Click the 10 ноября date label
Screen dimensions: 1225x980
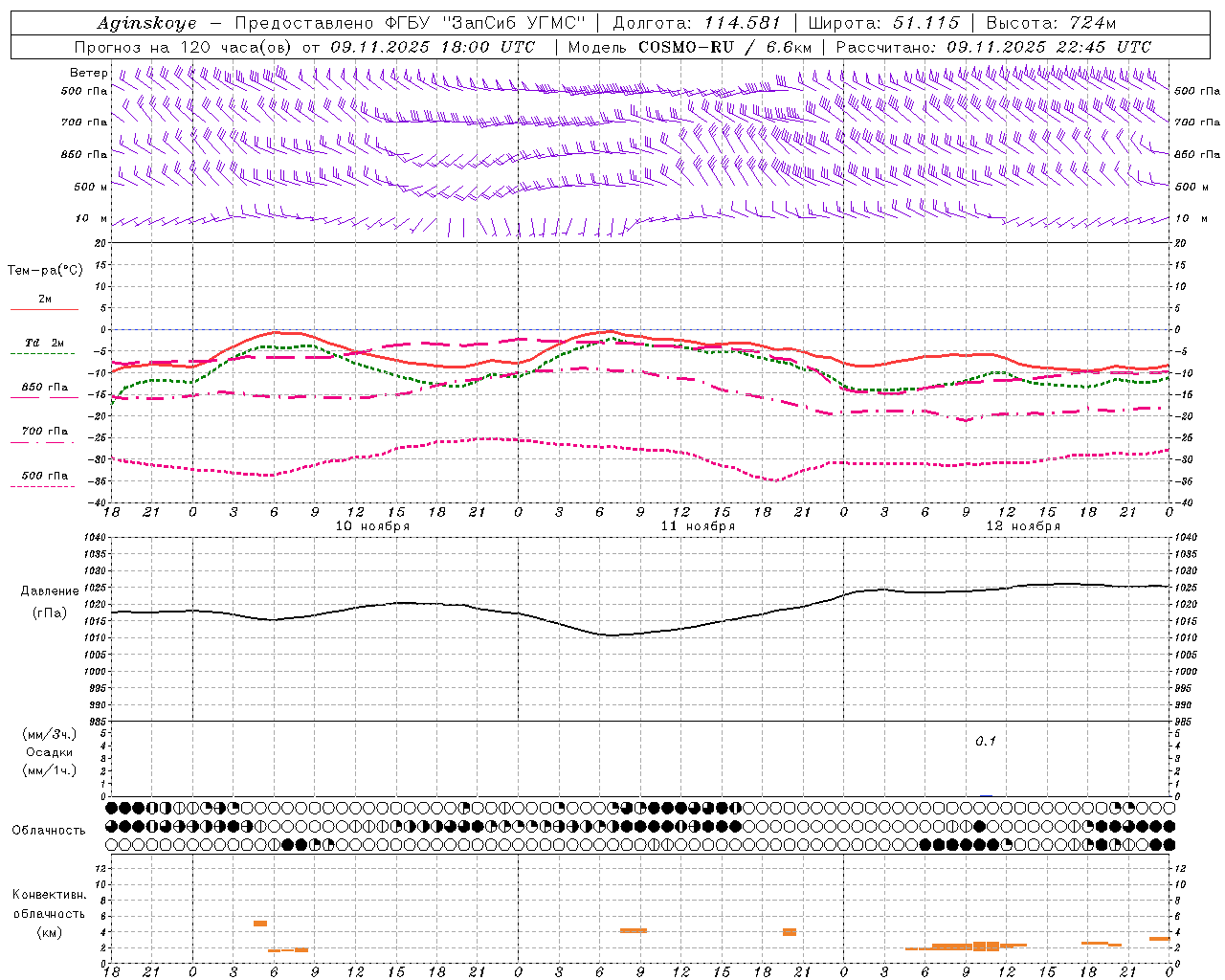point(372,526)
